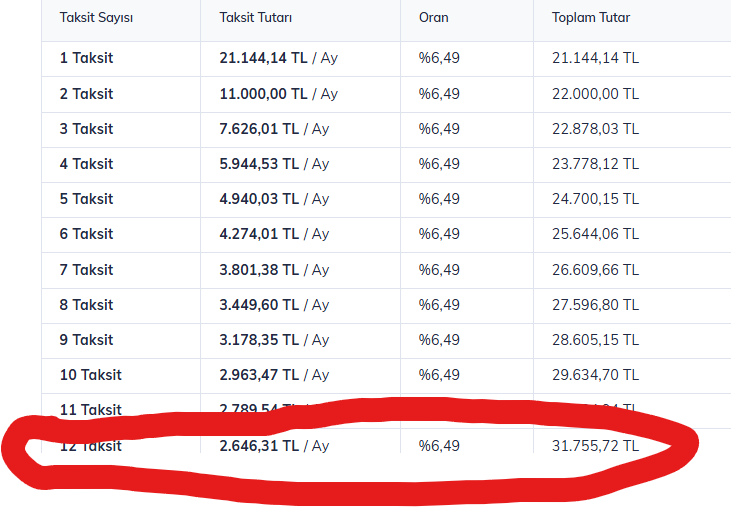
Task: Select the 3.449,60 TL / Ay installment amount
Action: (x=274, y=305)
